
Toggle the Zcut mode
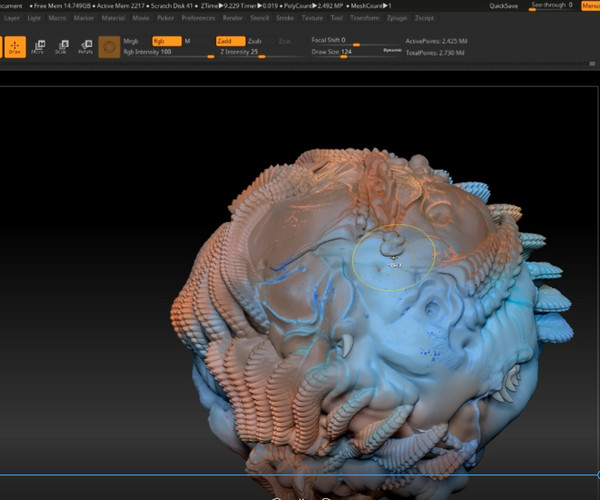click(284, 41)
